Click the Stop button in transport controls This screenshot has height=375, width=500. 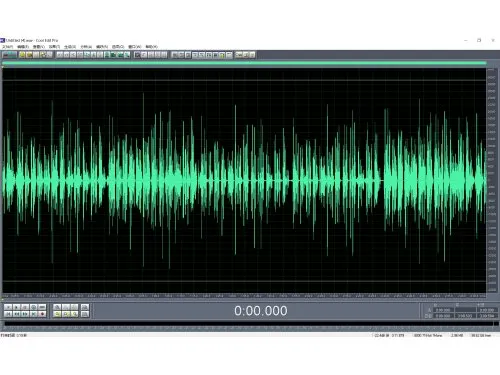(x=8, y=307)
